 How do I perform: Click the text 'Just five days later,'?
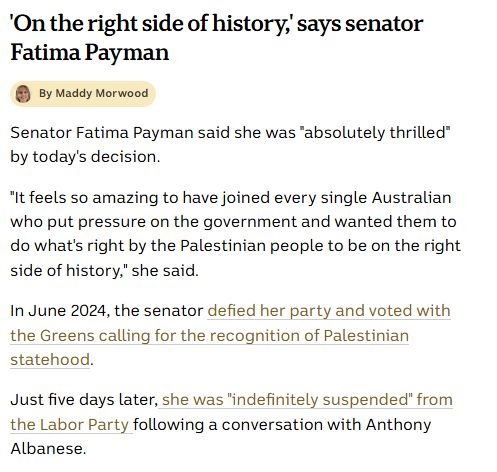84,399
